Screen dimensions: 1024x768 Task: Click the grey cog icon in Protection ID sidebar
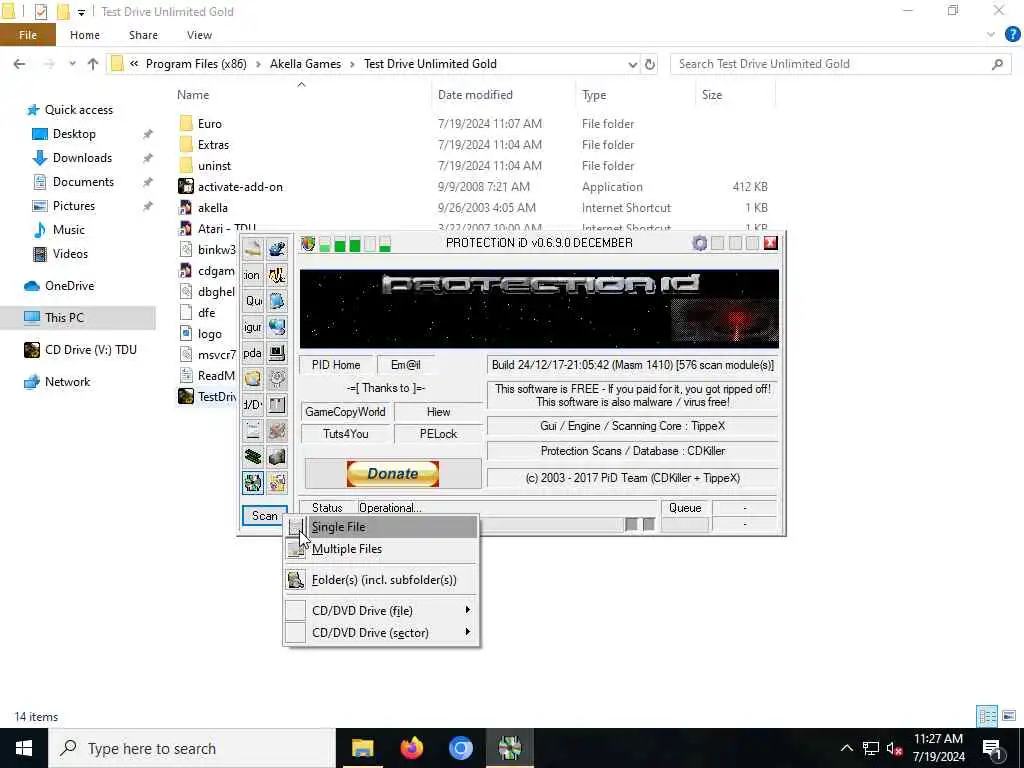[277, 379]
